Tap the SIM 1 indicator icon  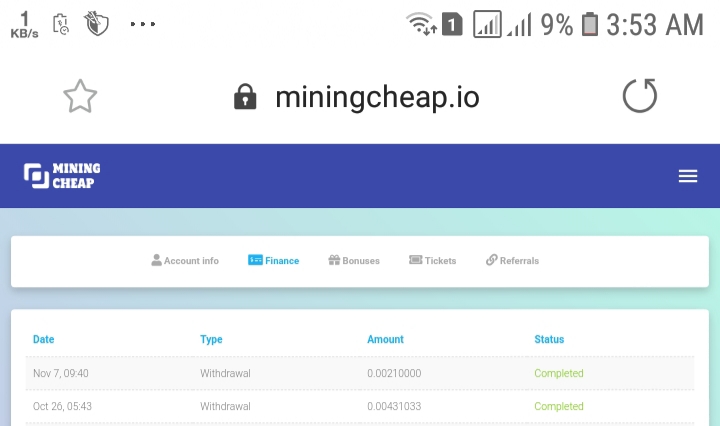(x=452, y=24)
